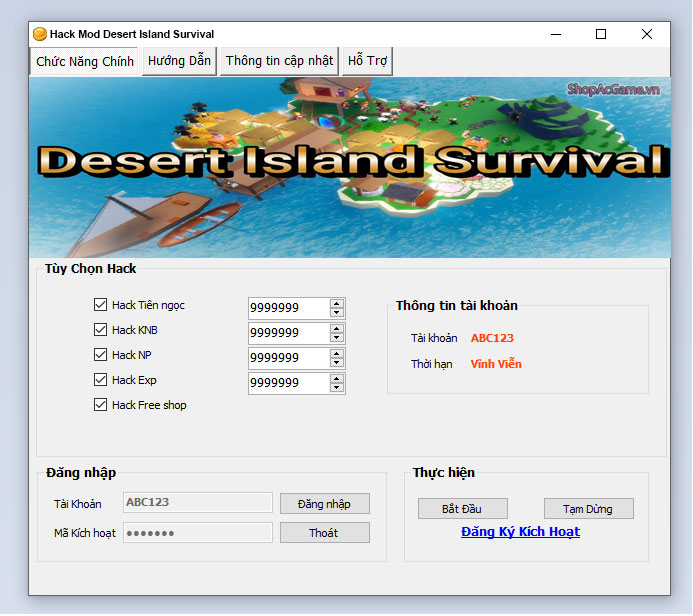Click the Tạm Dừng button
Screen dimensions: 693x616
coord(588,509)
